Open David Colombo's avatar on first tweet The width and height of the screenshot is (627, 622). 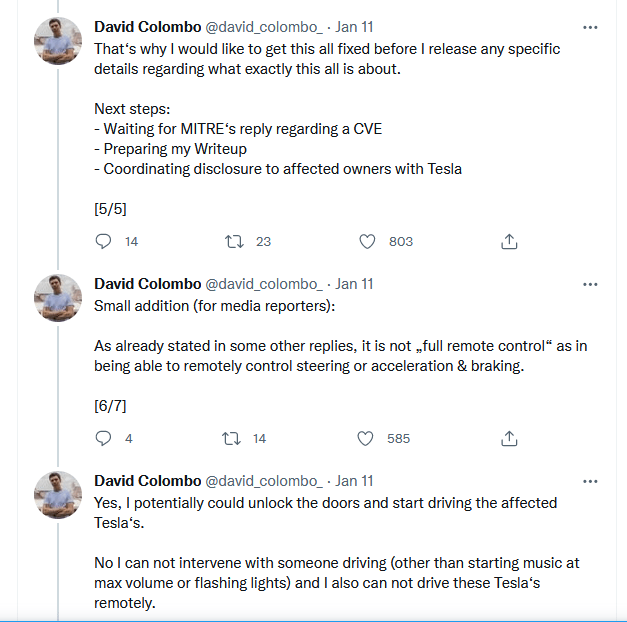(58, 41)
